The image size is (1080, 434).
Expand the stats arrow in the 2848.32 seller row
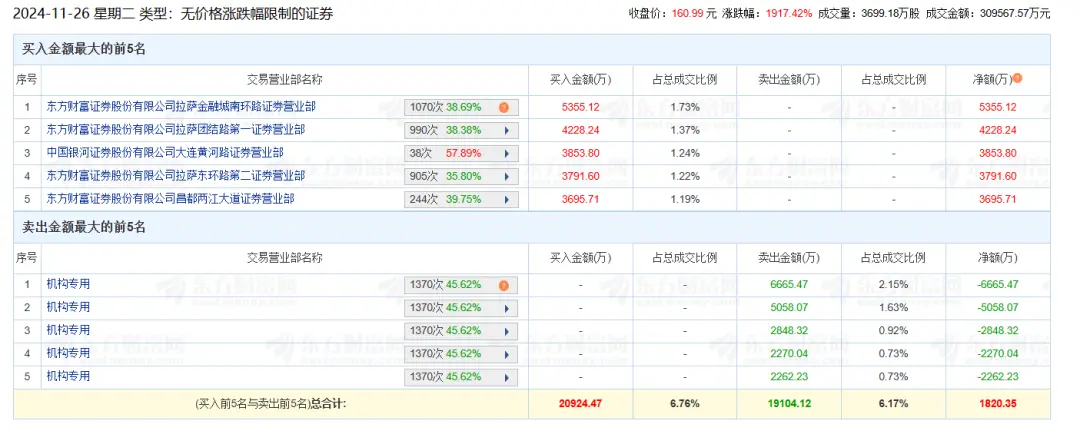[506, 331]
